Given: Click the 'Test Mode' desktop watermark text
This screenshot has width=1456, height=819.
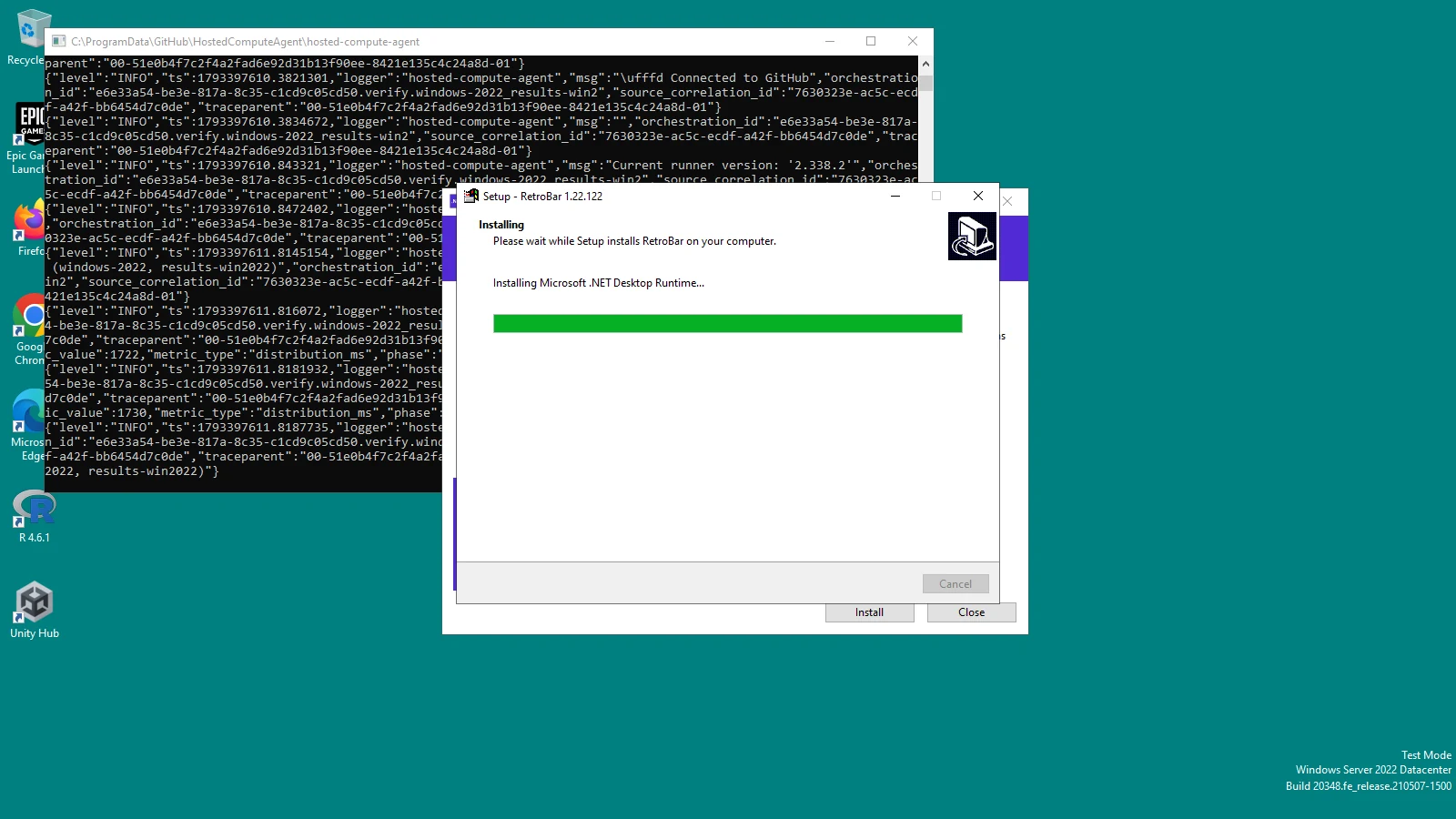Looking at the screenshot, I should click(x=1426, y=755).
